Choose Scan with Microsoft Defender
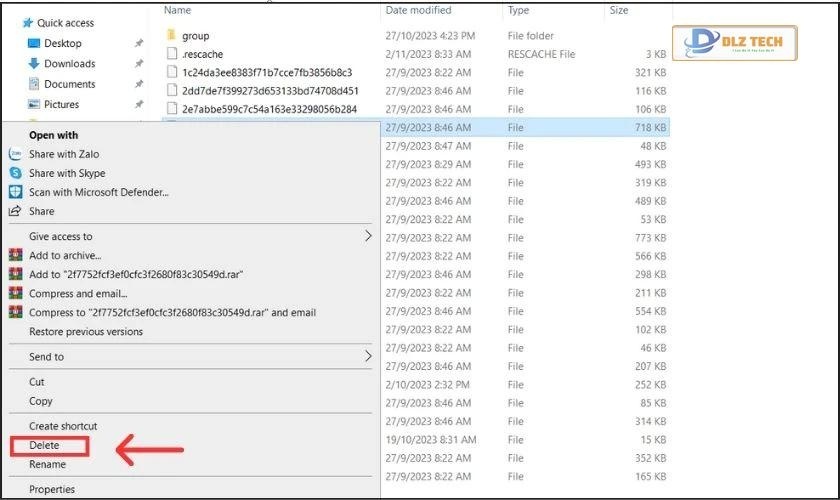 [x=99, y=192]
